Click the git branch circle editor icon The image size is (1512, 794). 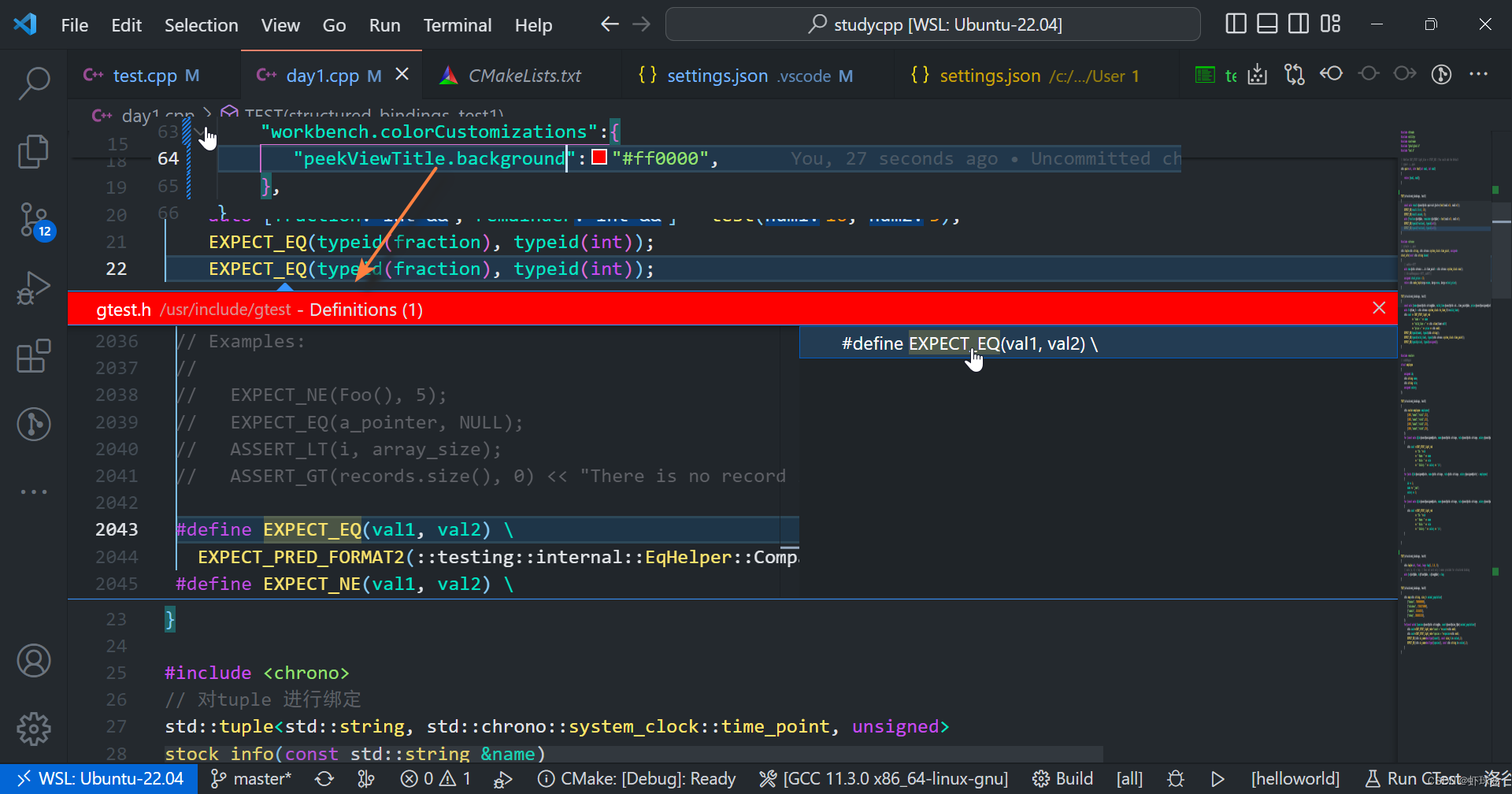pyautogui.click(x=1441, y=75)
